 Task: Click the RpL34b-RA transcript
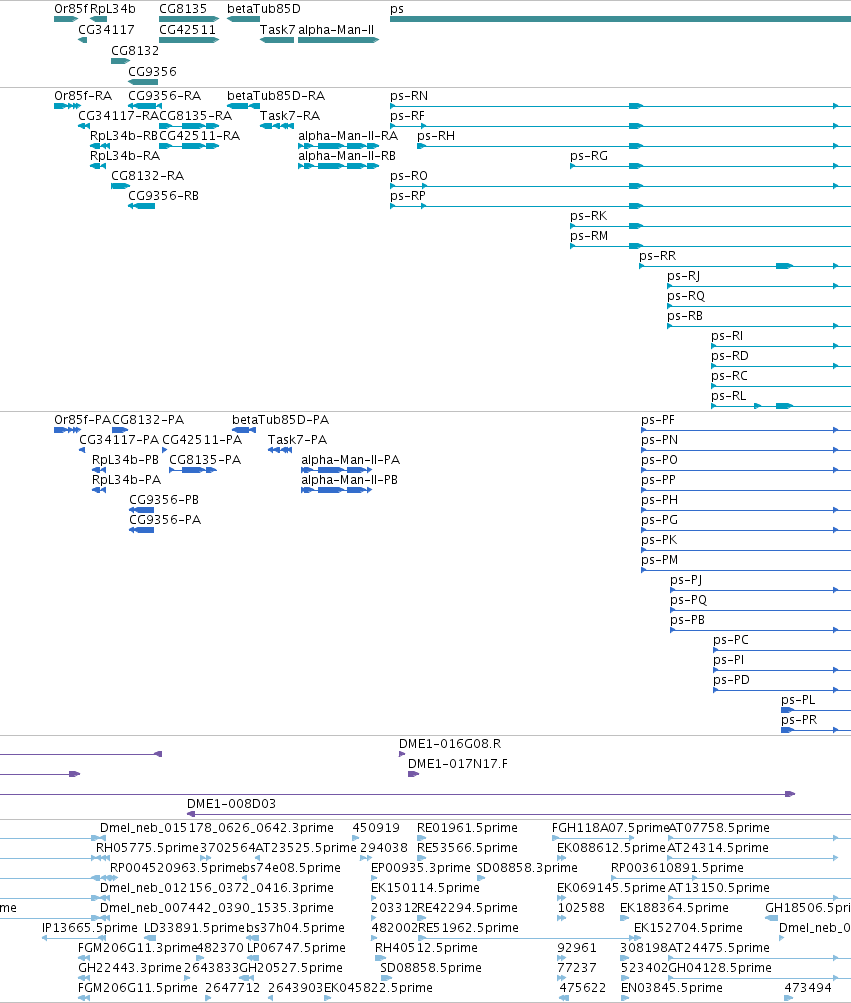100,166
